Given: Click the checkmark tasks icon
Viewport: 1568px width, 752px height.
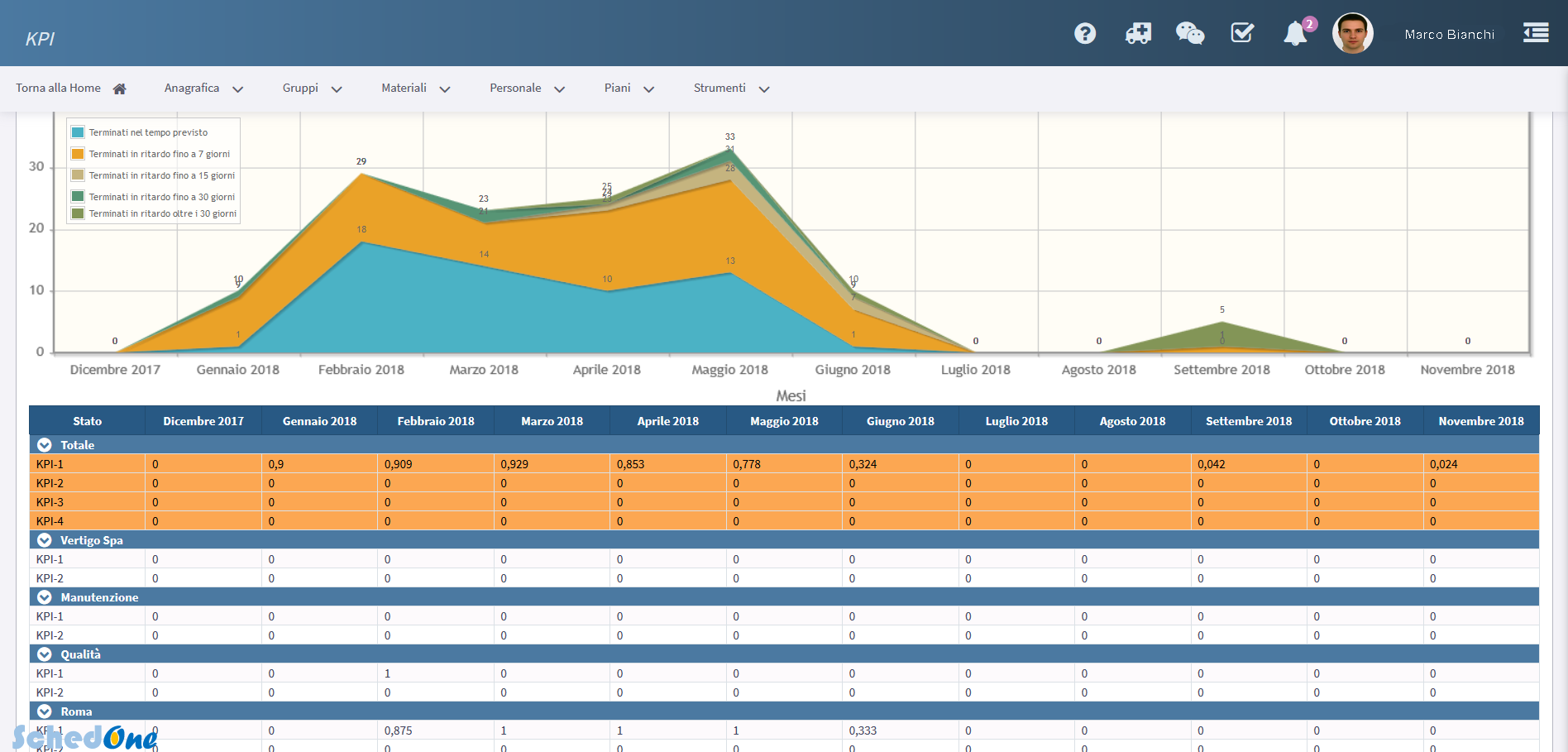Looking at the screenshot, I should coord(1242,33).
